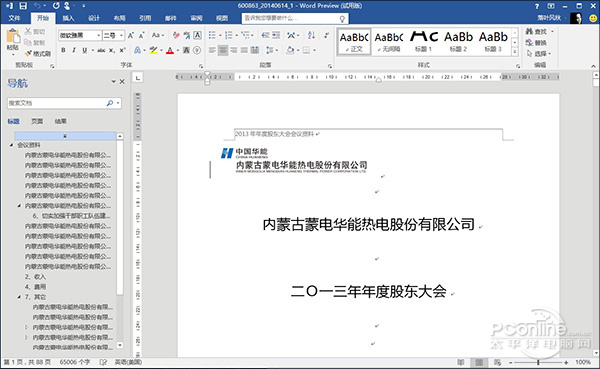Toggle superscript formatting
This screenshot has height=369, width=600.
(122, 50)
